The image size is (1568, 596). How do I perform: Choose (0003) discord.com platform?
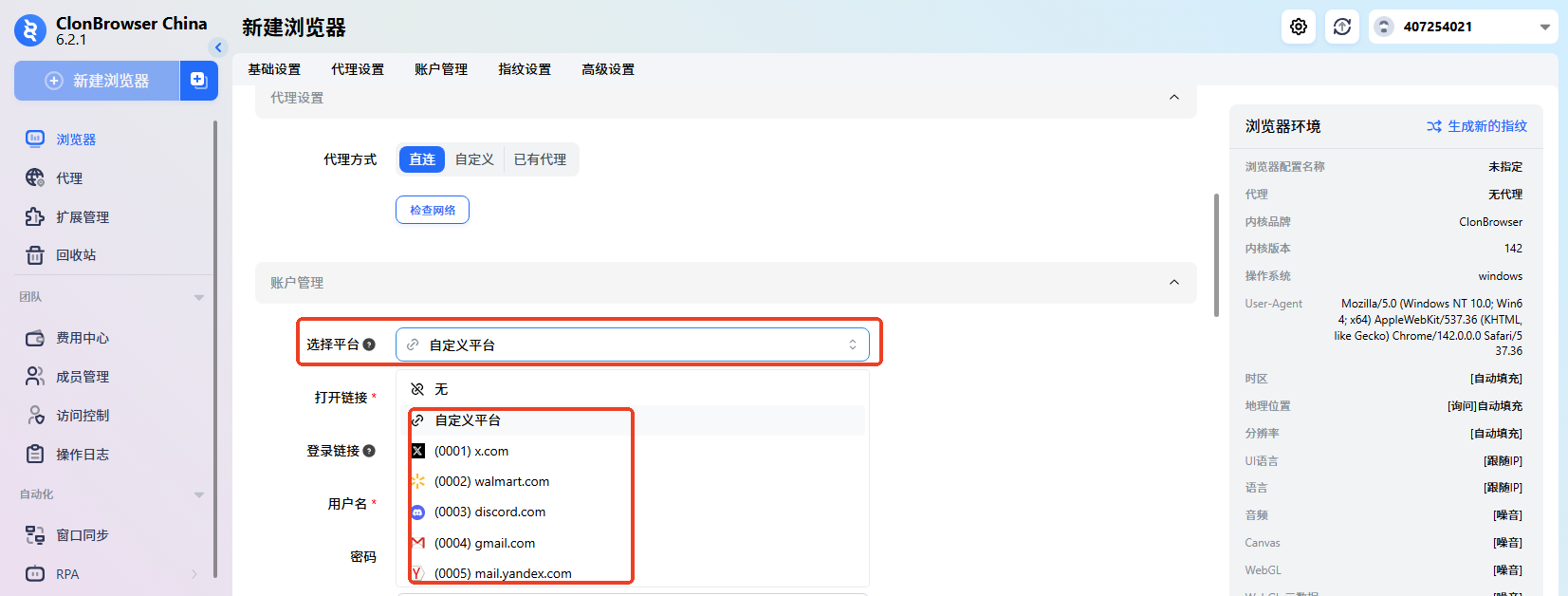coord(633,512)
